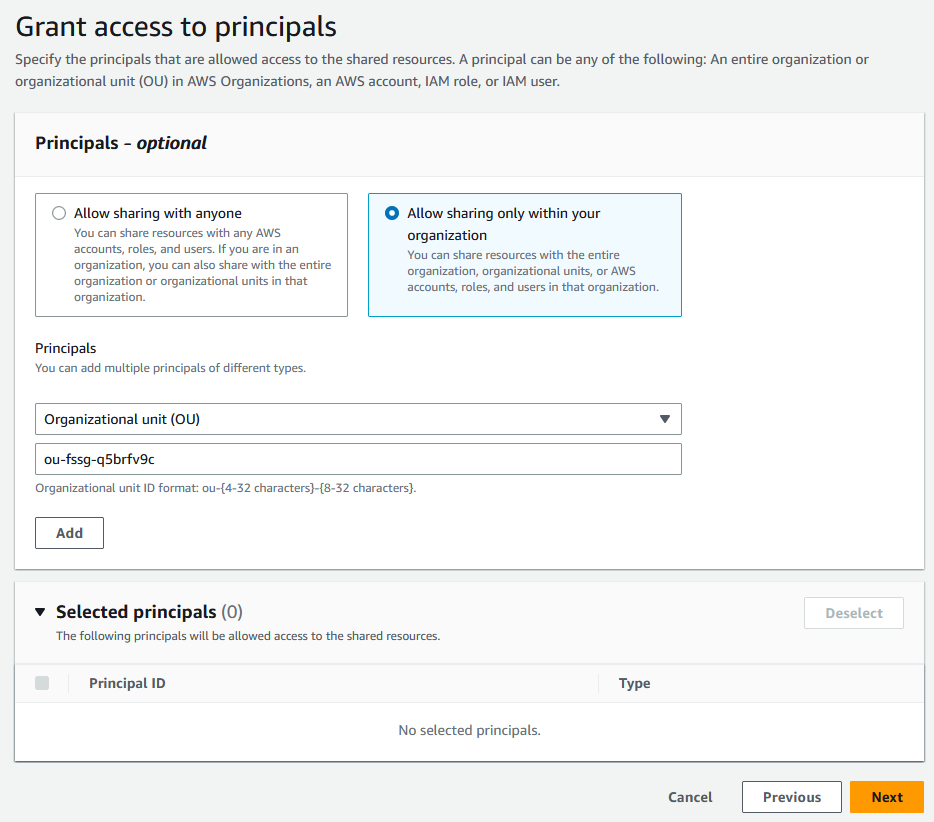Click the disabled Deselect button
The width and height of the screenshot is (934, 822).
click(x=853, y=612)
